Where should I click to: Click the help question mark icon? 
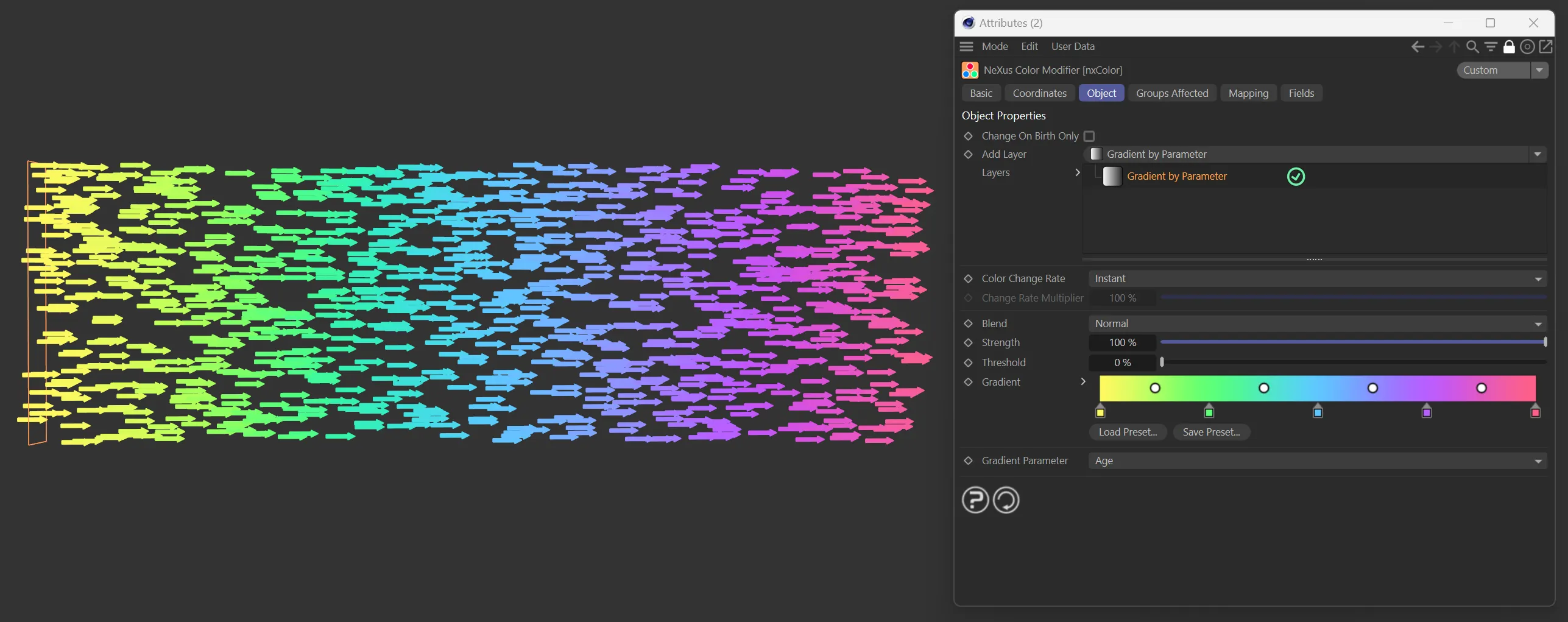pyautogui.click(x=975, y=500)
